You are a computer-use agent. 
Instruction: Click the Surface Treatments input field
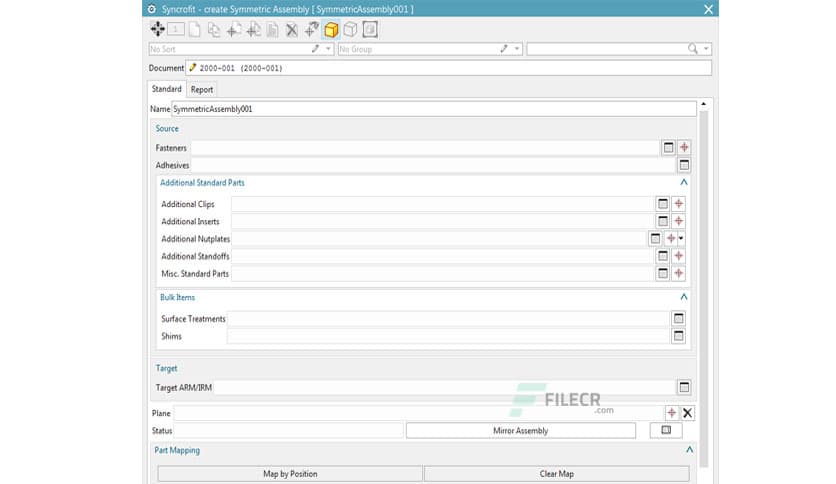[448, 319]
